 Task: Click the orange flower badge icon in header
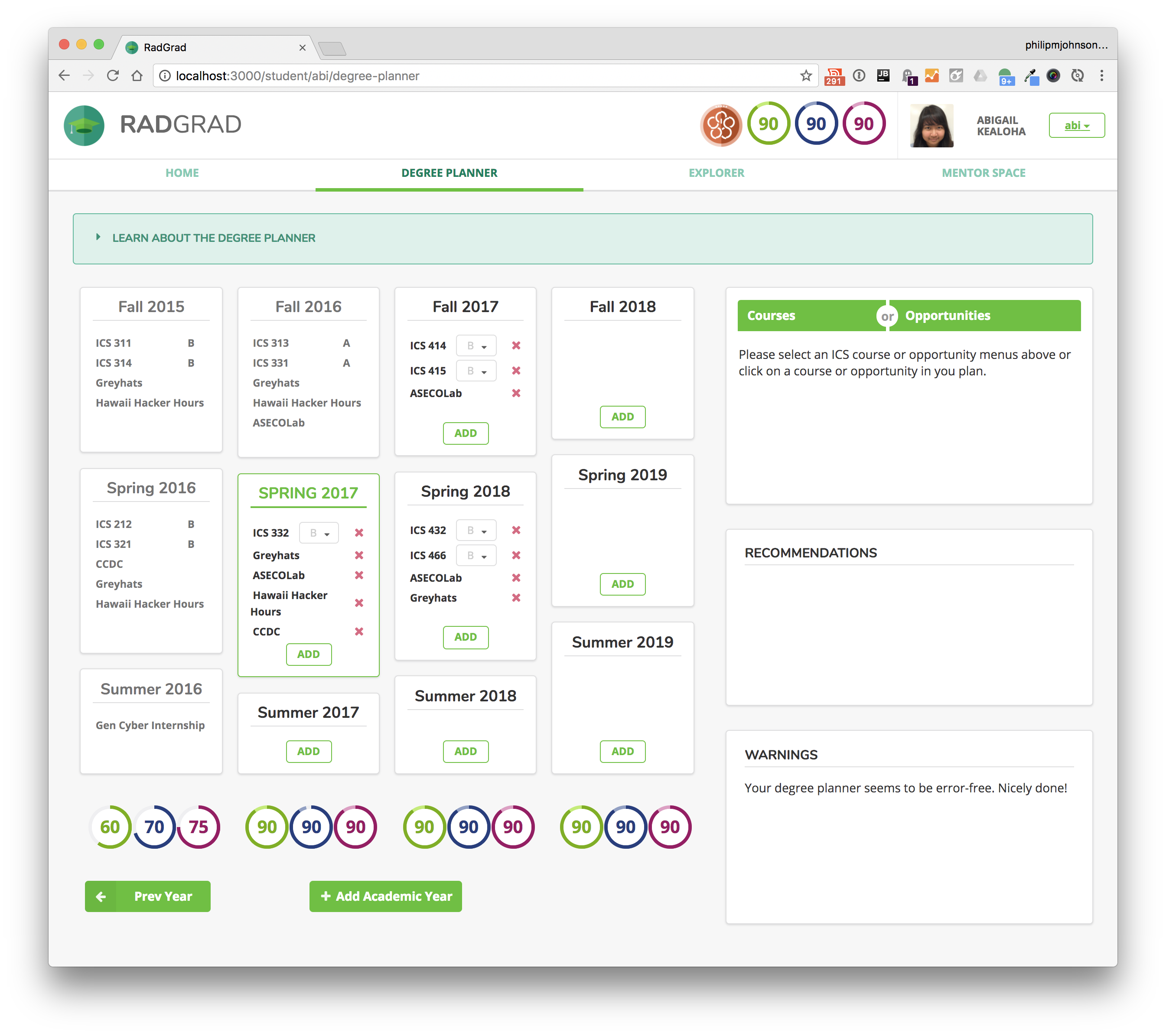click(x=720, y=125)
